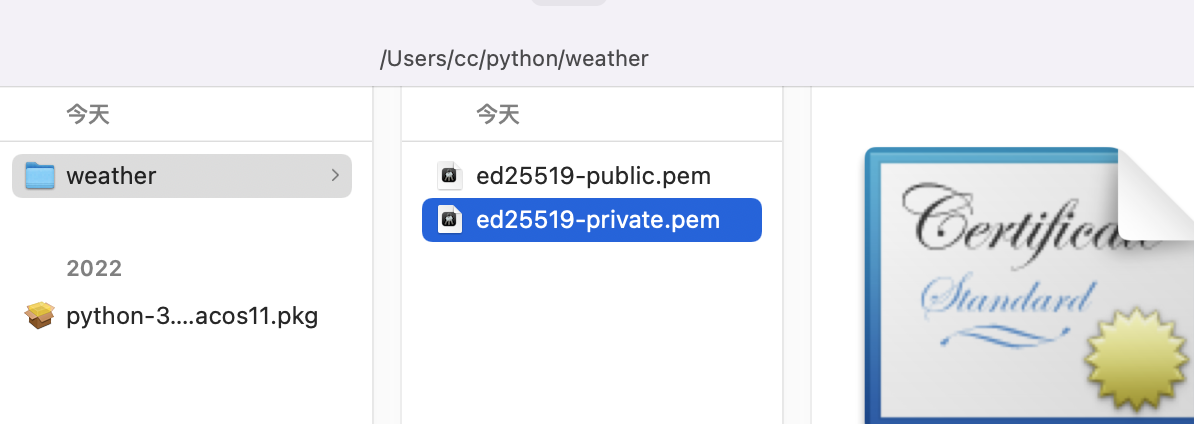Click the 今天 header above weather folder
Image resolution: width=1194 pixels, height=424 pixels.
(x=88, y=115)
